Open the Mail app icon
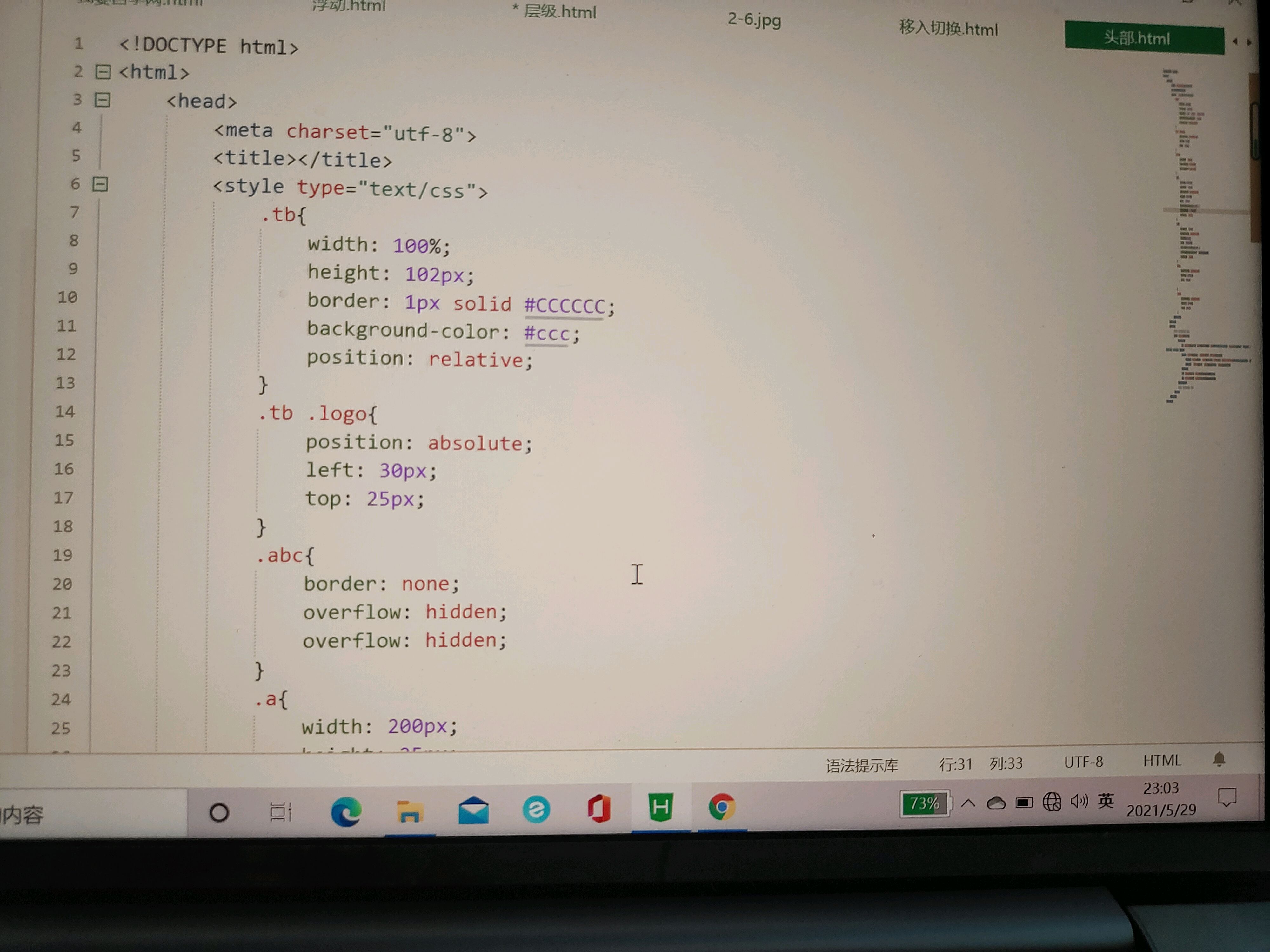The image size is (1270, 952). [x=473, y=810]
